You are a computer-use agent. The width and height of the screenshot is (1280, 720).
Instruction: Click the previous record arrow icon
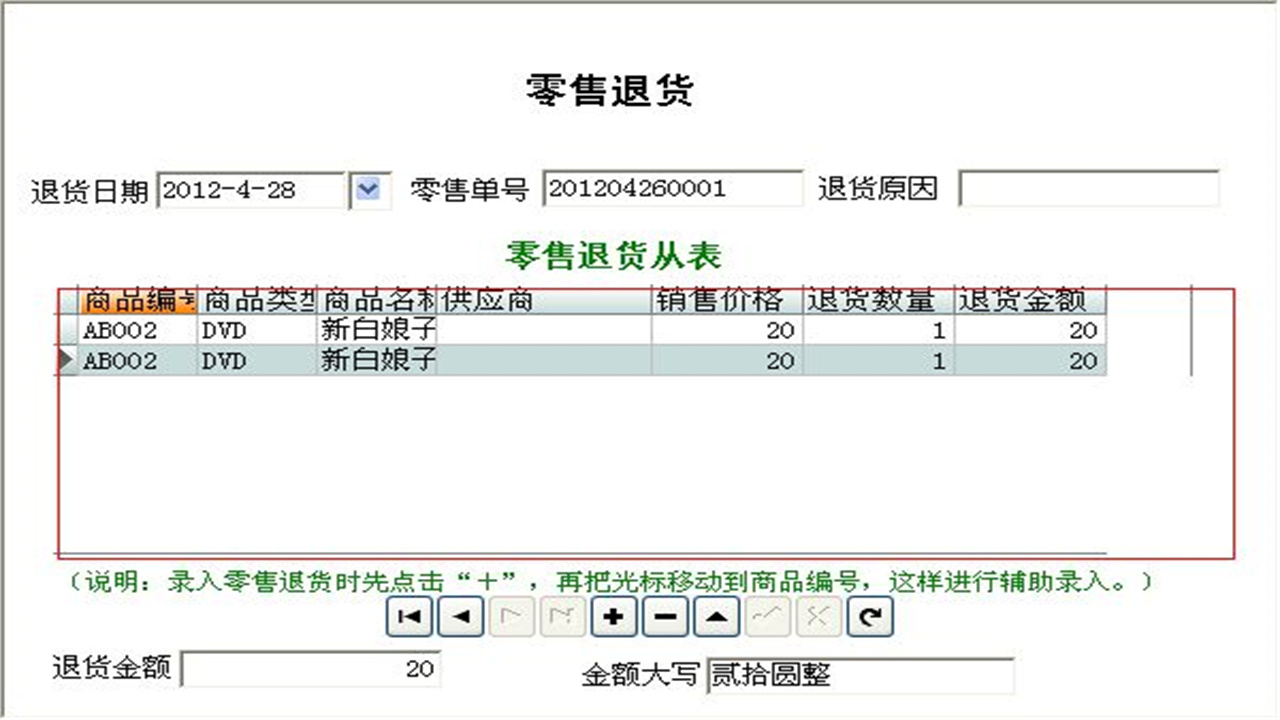click(x=460, y=617)
